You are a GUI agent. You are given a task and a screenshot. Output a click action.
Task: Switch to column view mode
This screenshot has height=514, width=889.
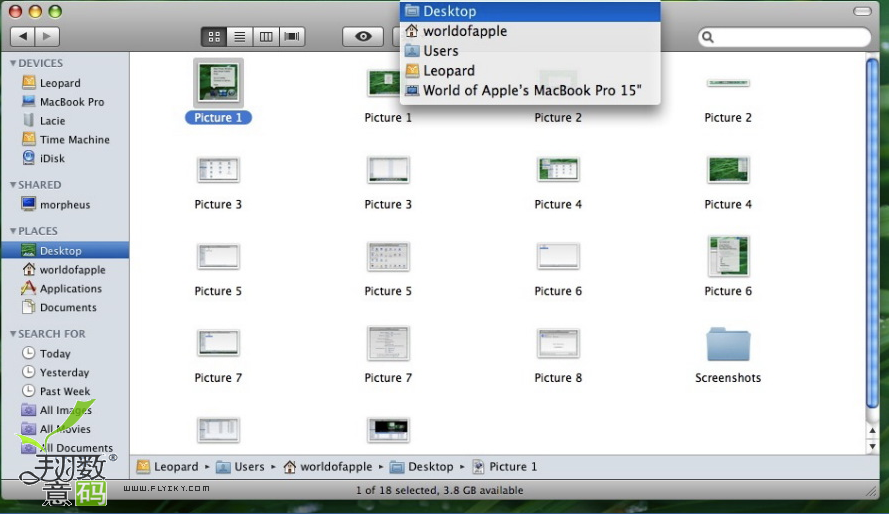(266, 36)
